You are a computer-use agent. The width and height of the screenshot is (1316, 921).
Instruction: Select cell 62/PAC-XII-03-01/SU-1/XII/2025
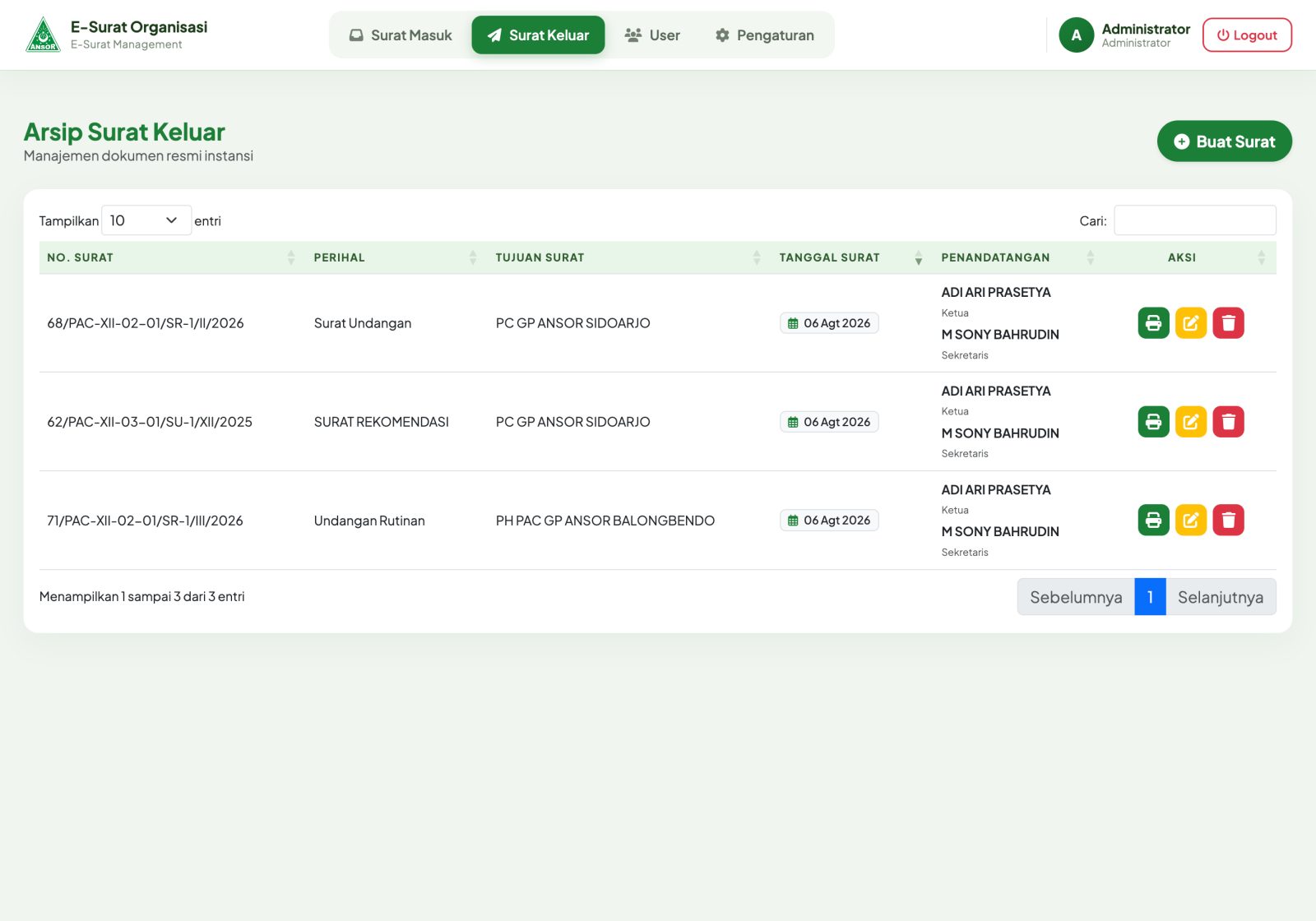click(150, 422)
